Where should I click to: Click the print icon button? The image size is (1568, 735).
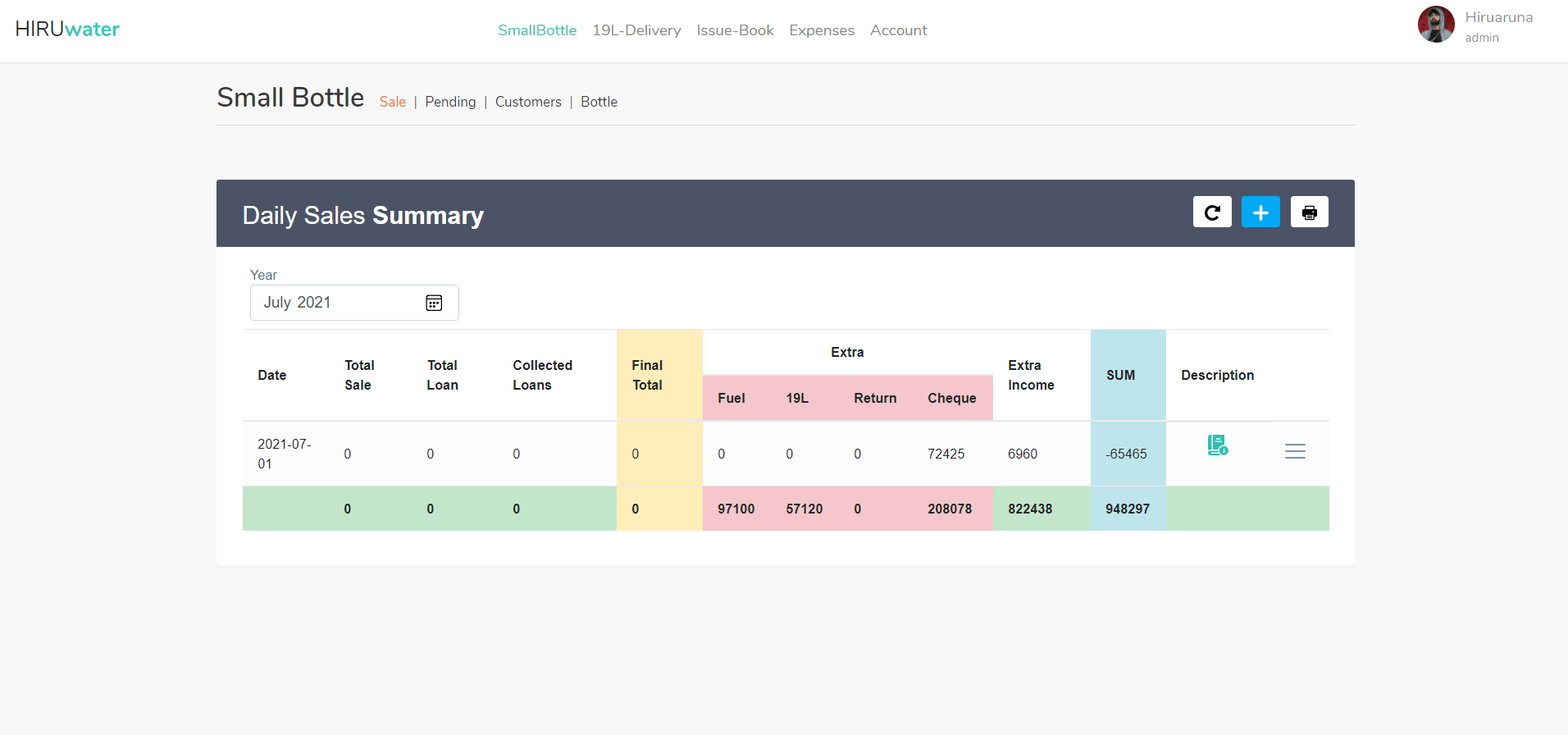(1310, 212)
